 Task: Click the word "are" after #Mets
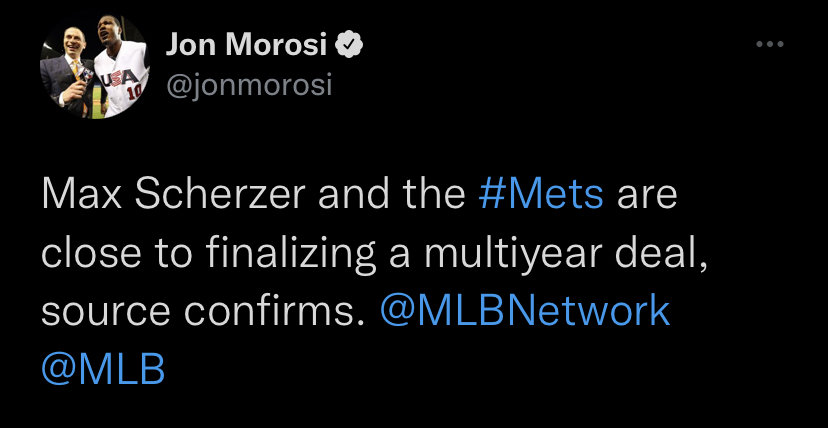tap(648, 194)
